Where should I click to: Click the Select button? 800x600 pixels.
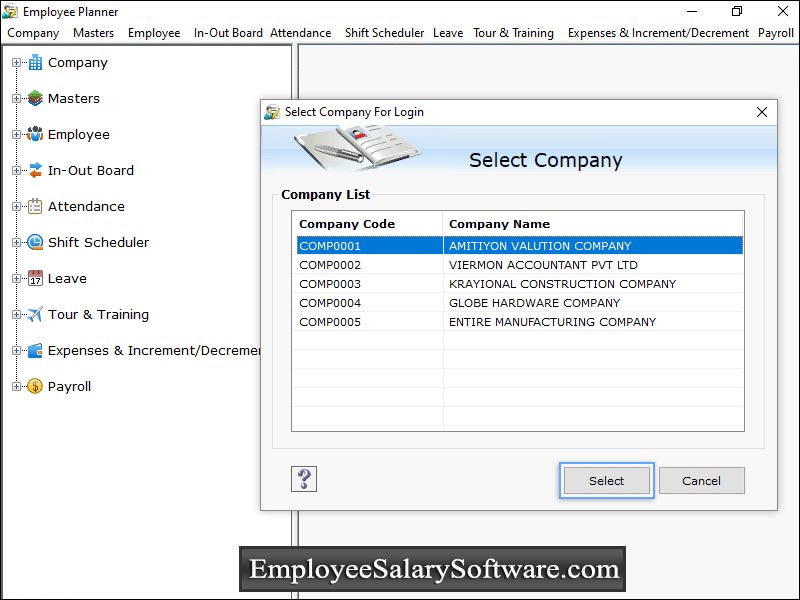[x=606, y=480]
